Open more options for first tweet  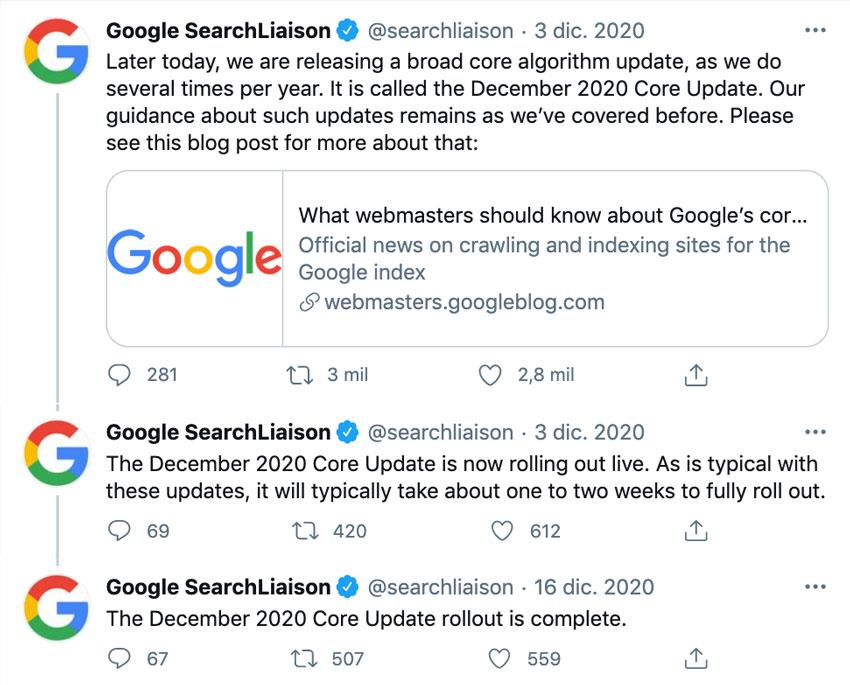pos(815,30)
